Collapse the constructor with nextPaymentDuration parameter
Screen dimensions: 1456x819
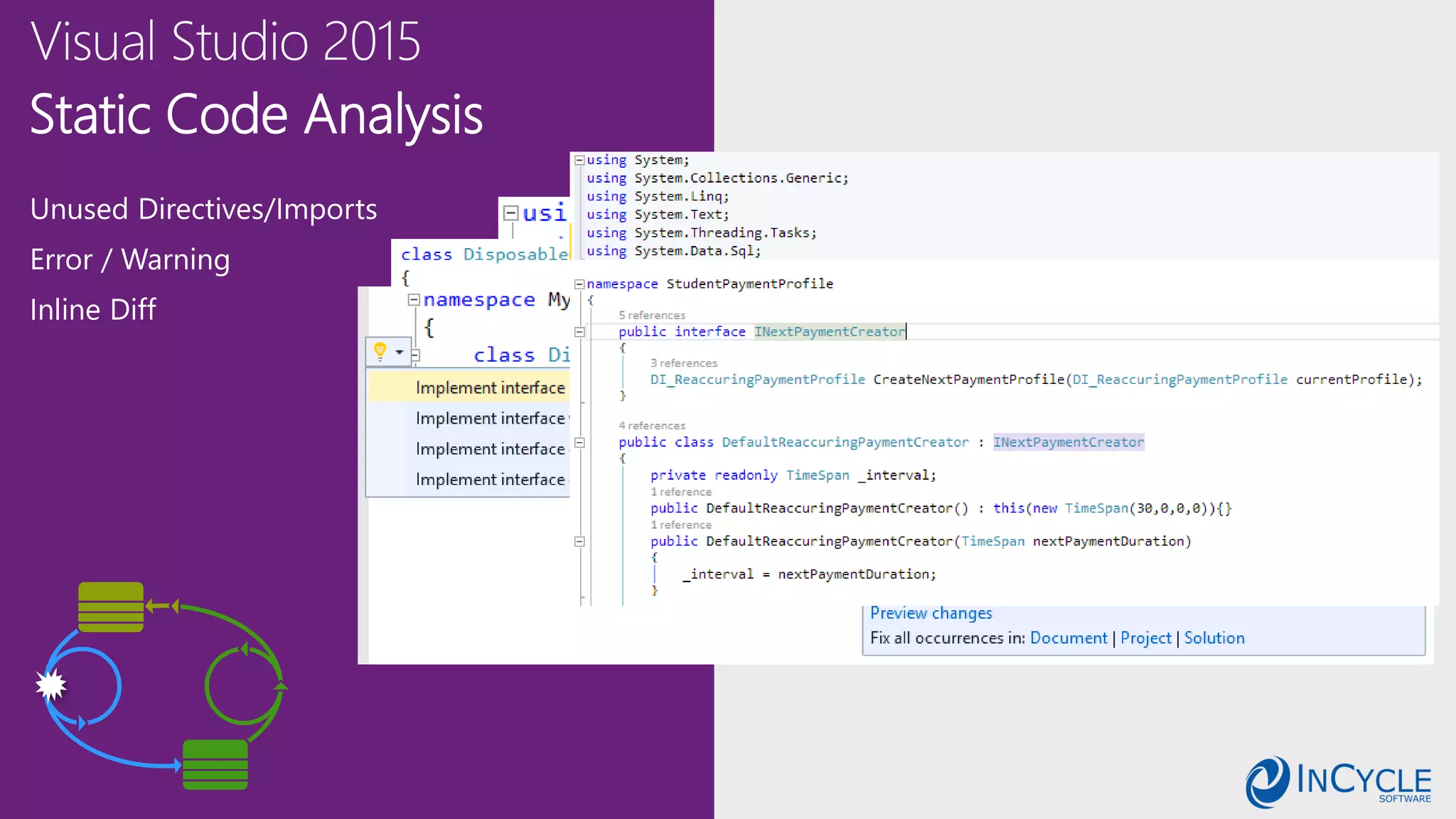click(579, 542)
